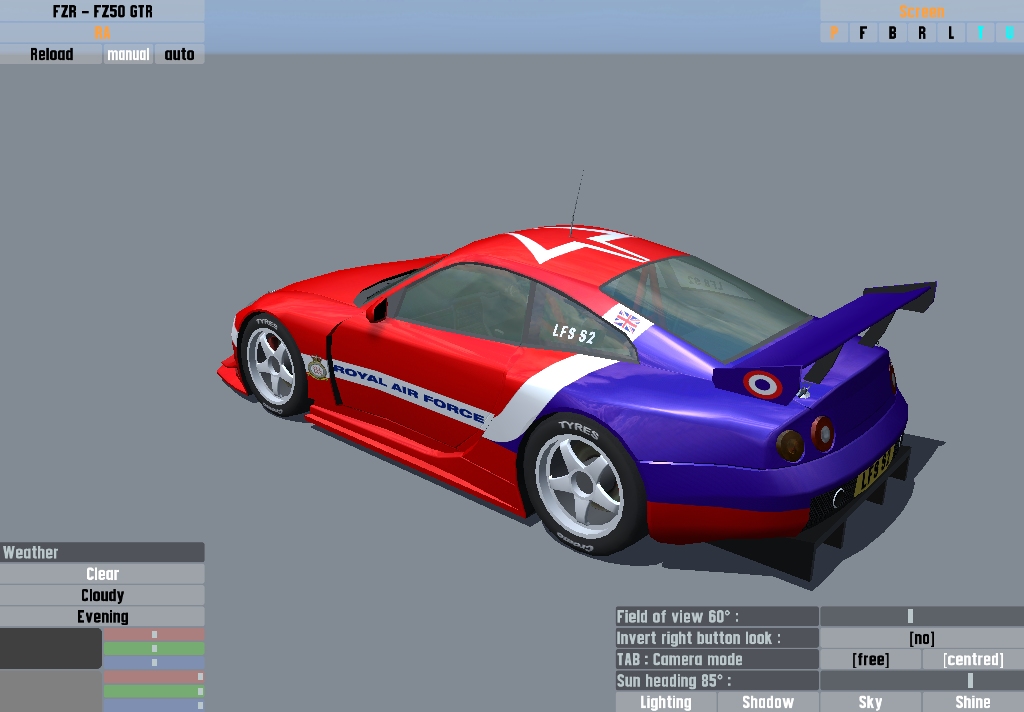Select the Cloudy weather option
Image resolution: width=1024 pixels, height=712 pixels.
tap(102, 596)
